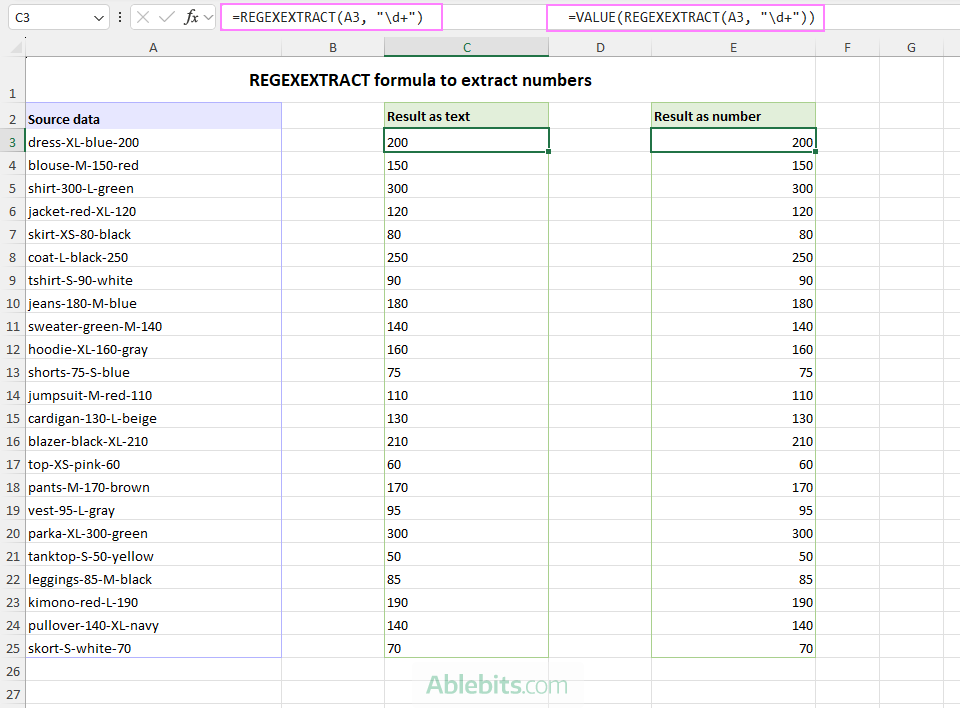Select cell 'skirt-XS-80-black'
The image size is (960, 708).
(153, 234)
